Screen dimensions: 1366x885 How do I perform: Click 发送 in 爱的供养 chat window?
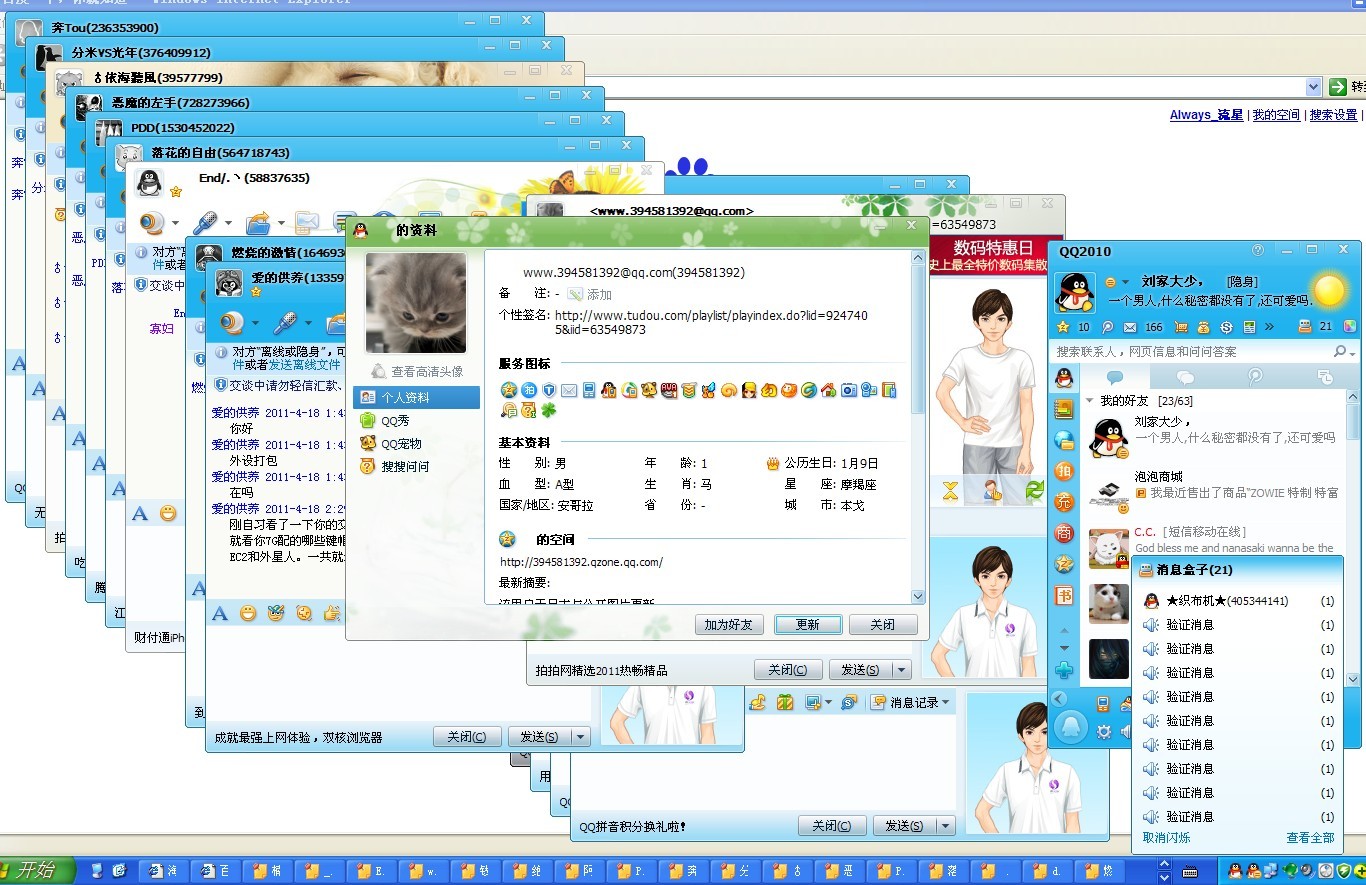point(540,737)
